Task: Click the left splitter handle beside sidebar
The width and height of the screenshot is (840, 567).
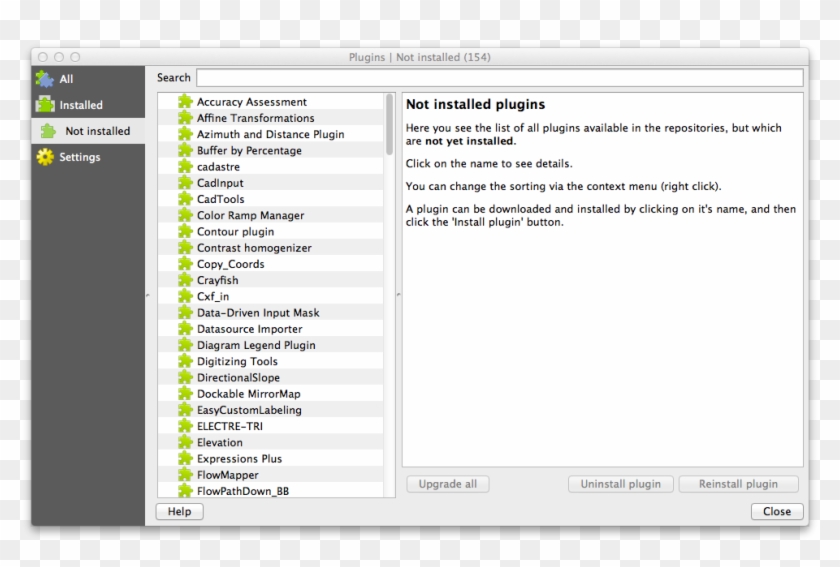Action: [148, 295]
